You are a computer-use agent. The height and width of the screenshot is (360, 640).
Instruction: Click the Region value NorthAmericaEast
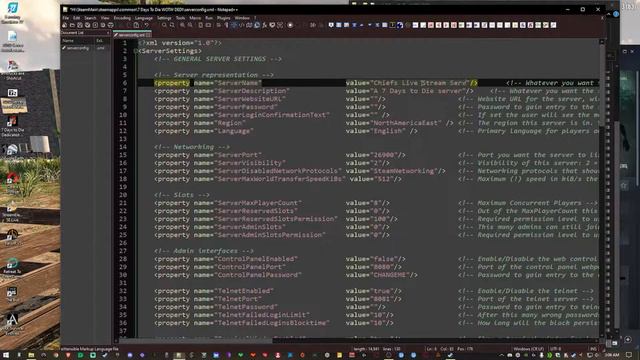[406, 123]
